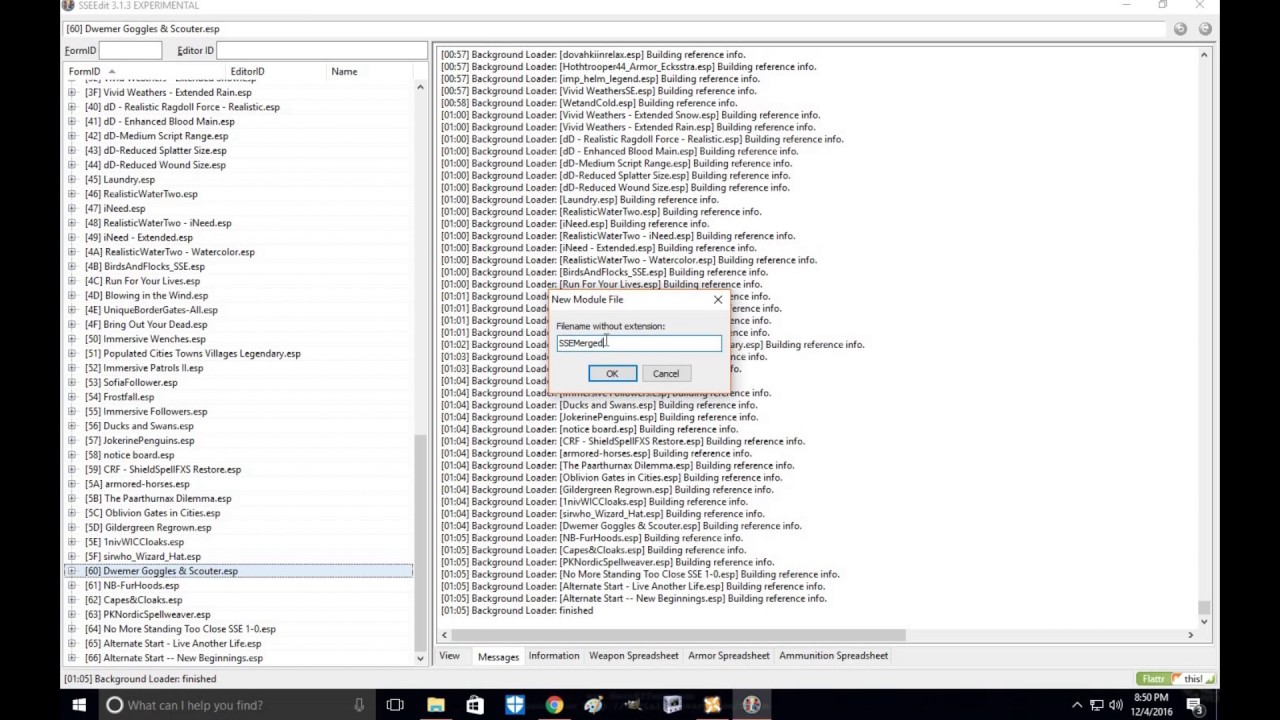Cancel the New Module File dialog

[665, 374]
